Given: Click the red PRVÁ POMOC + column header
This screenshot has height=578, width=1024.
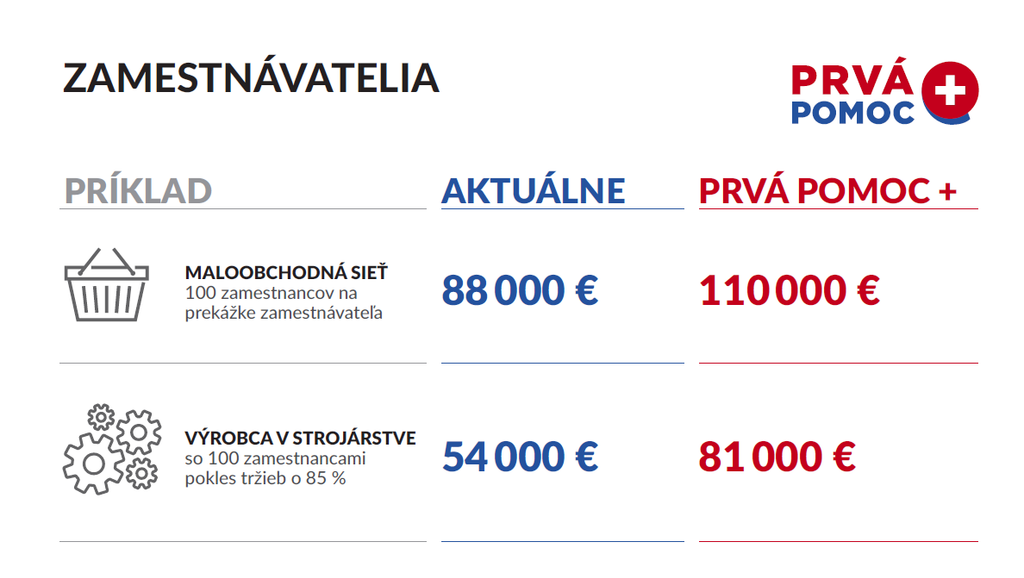Looking at the screenshot, I should point(827,190).
